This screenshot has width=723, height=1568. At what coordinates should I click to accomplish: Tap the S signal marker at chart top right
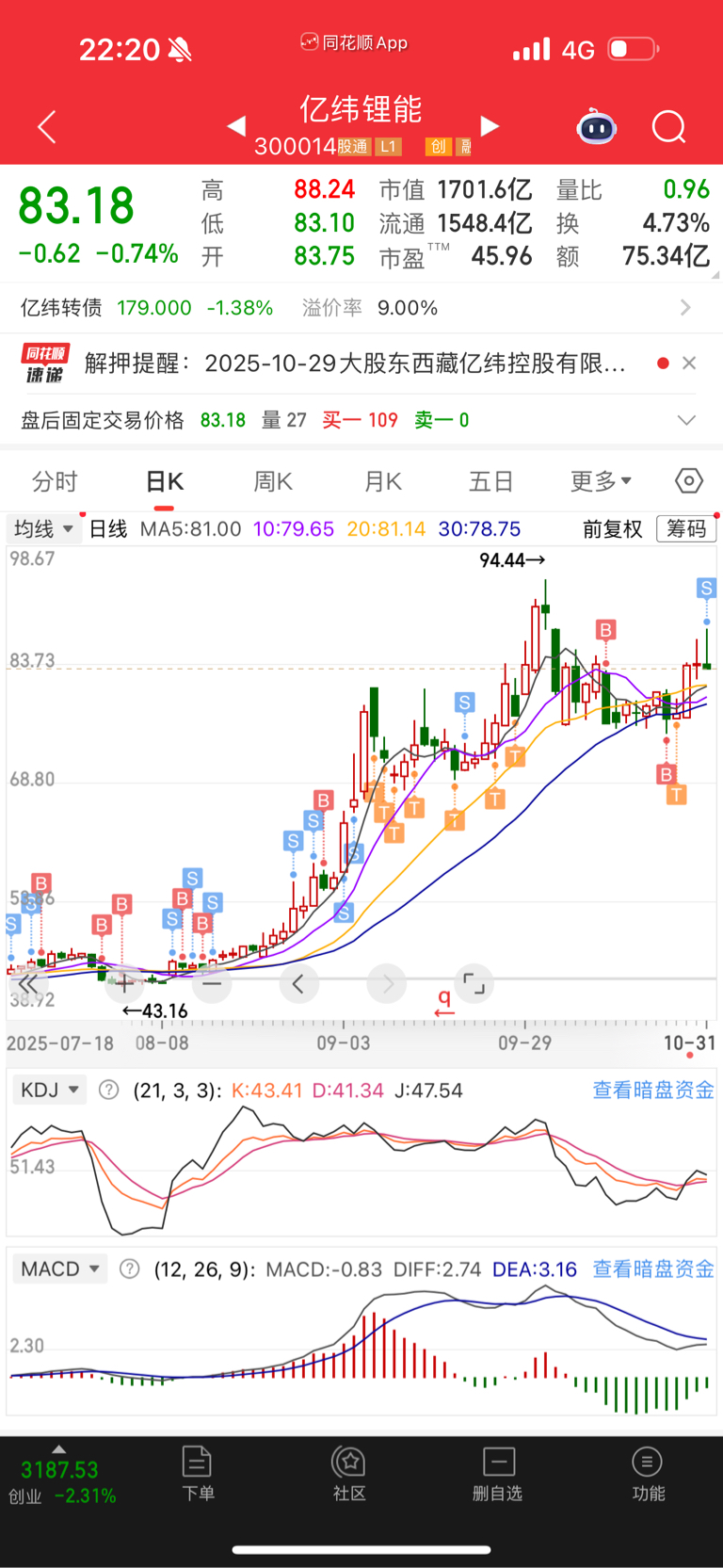pos(706,589)
